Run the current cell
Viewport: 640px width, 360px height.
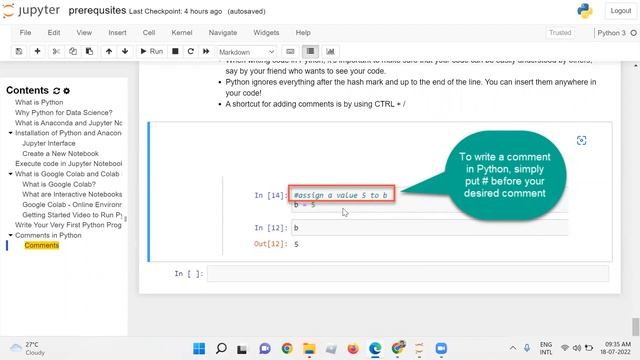click(151, 51)
